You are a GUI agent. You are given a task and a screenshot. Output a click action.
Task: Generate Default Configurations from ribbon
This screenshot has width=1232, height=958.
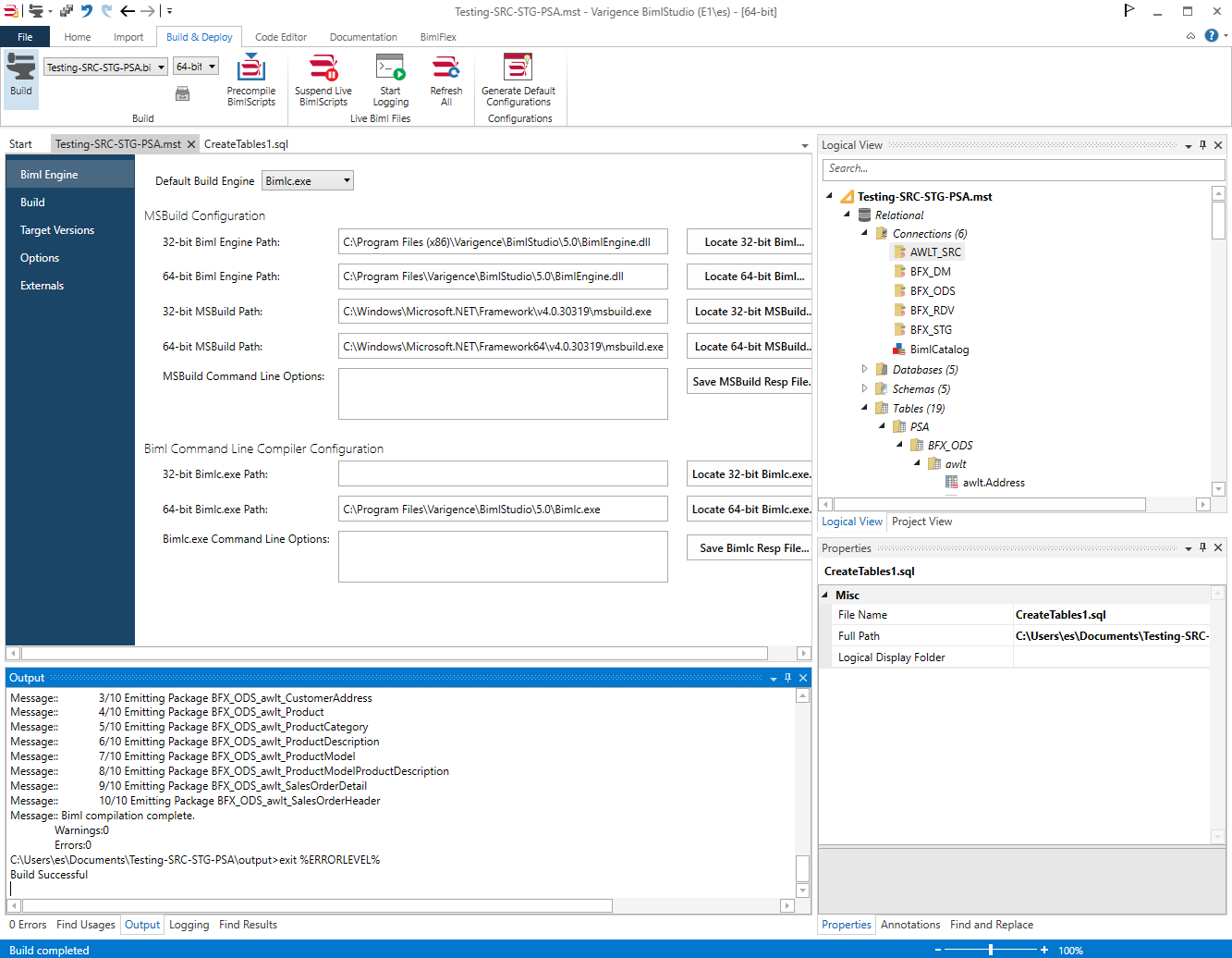(518, 70)
